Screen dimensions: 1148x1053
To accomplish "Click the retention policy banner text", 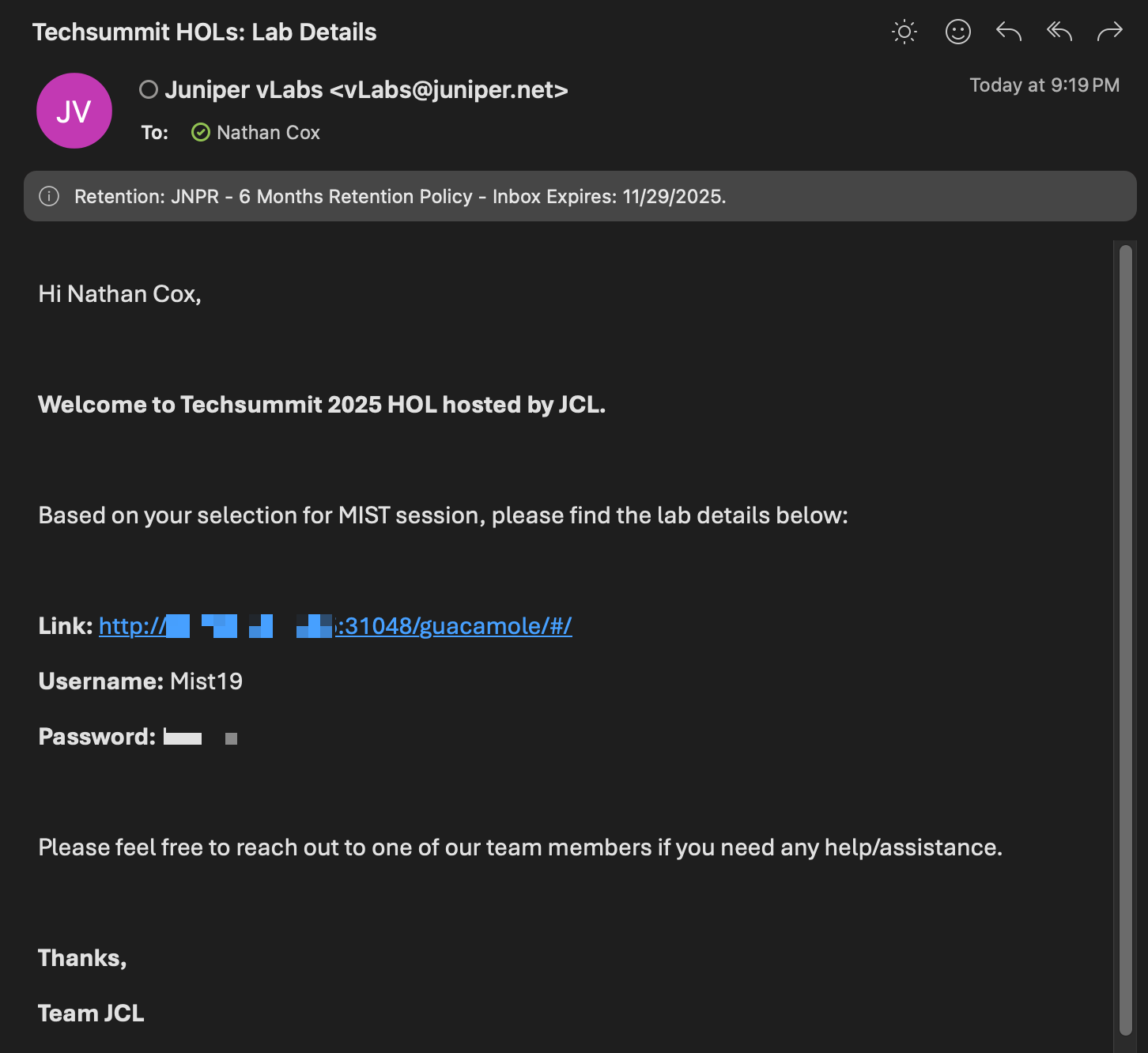I will [x=400, y=196].
